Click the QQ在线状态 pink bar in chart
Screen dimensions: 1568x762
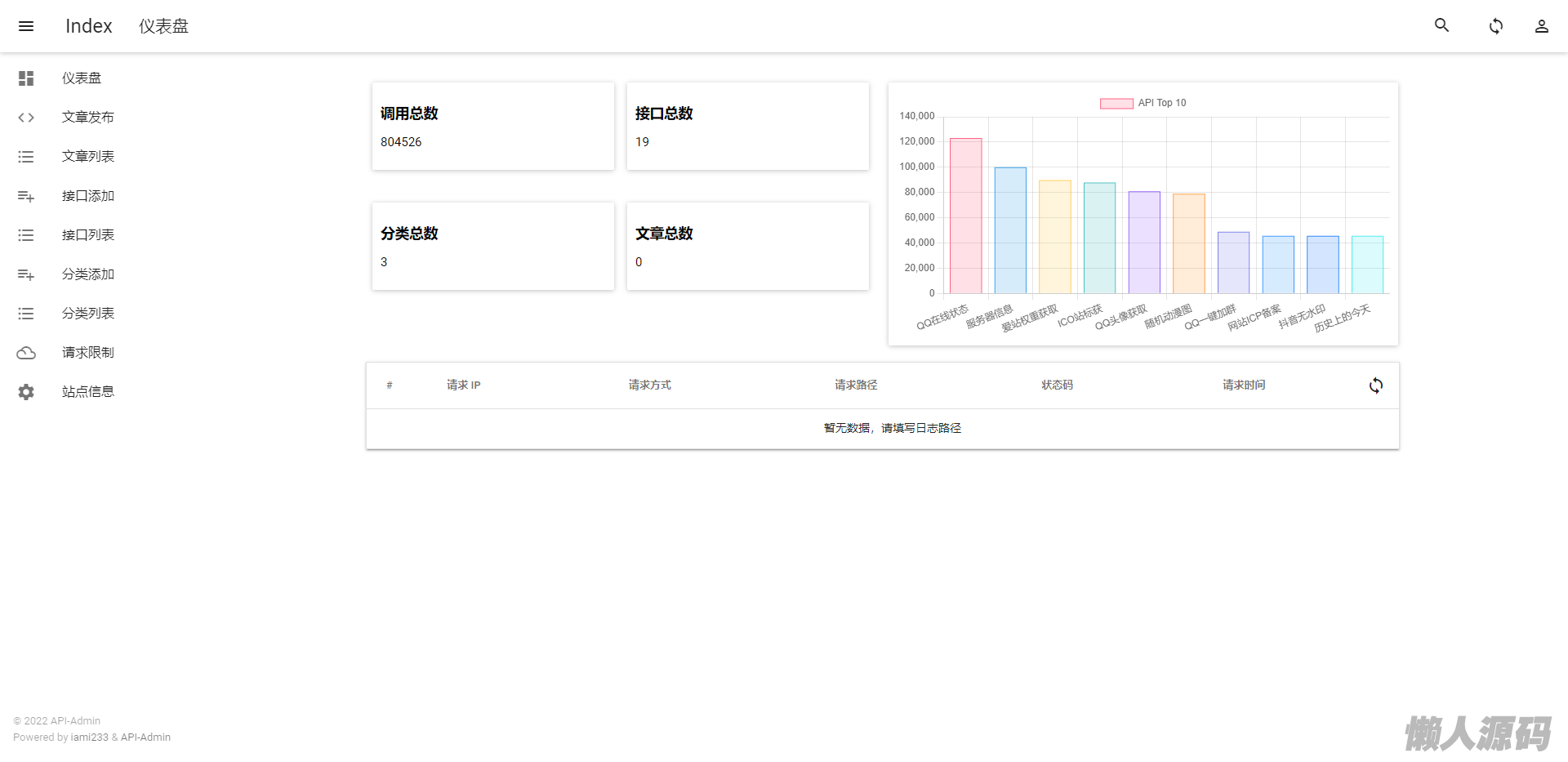[965, 216]
